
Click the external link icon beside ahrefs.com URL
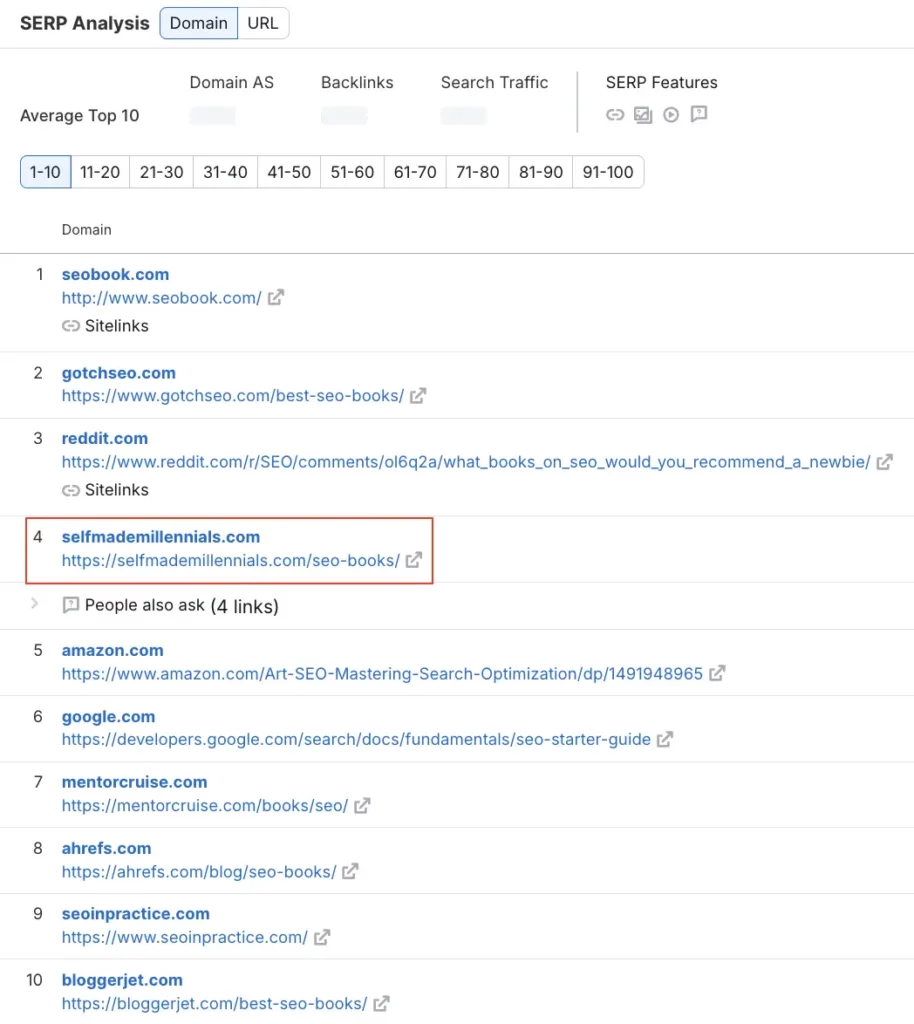point(350,871)
